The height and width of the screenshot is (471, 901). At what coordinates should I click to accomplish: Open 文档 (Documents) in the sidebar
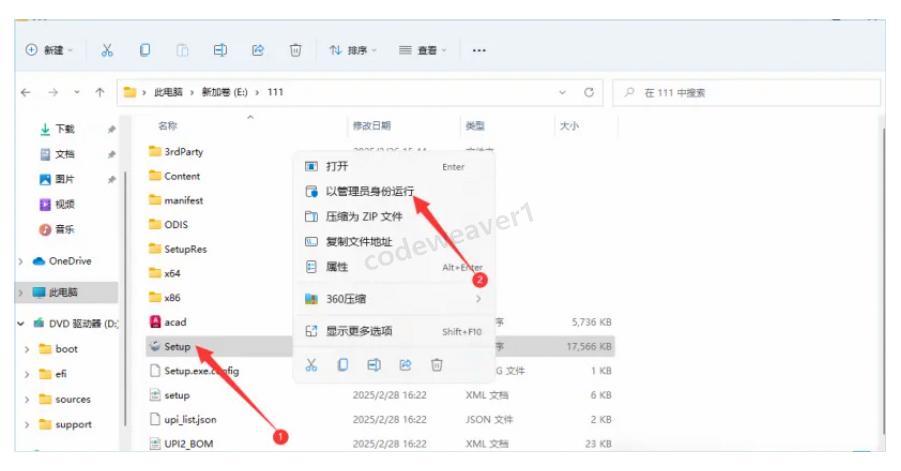(x=57, y=154)
